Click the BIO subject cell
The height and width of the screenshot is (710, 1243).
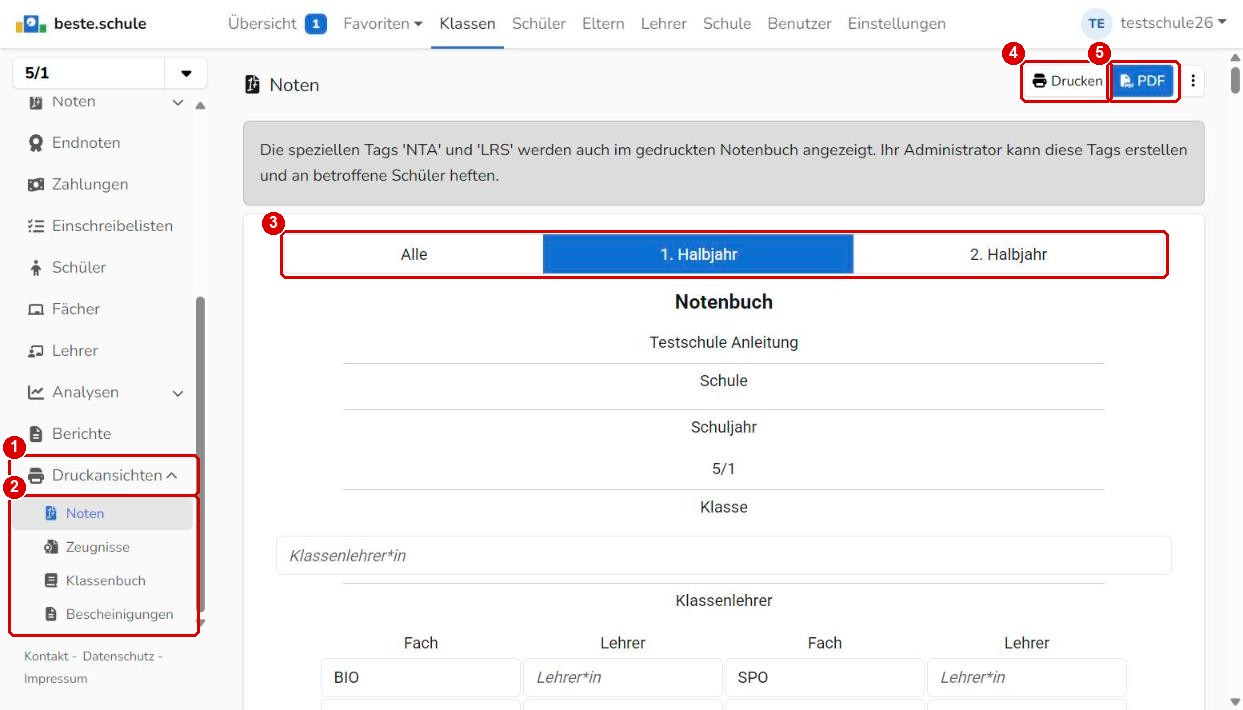420,677
